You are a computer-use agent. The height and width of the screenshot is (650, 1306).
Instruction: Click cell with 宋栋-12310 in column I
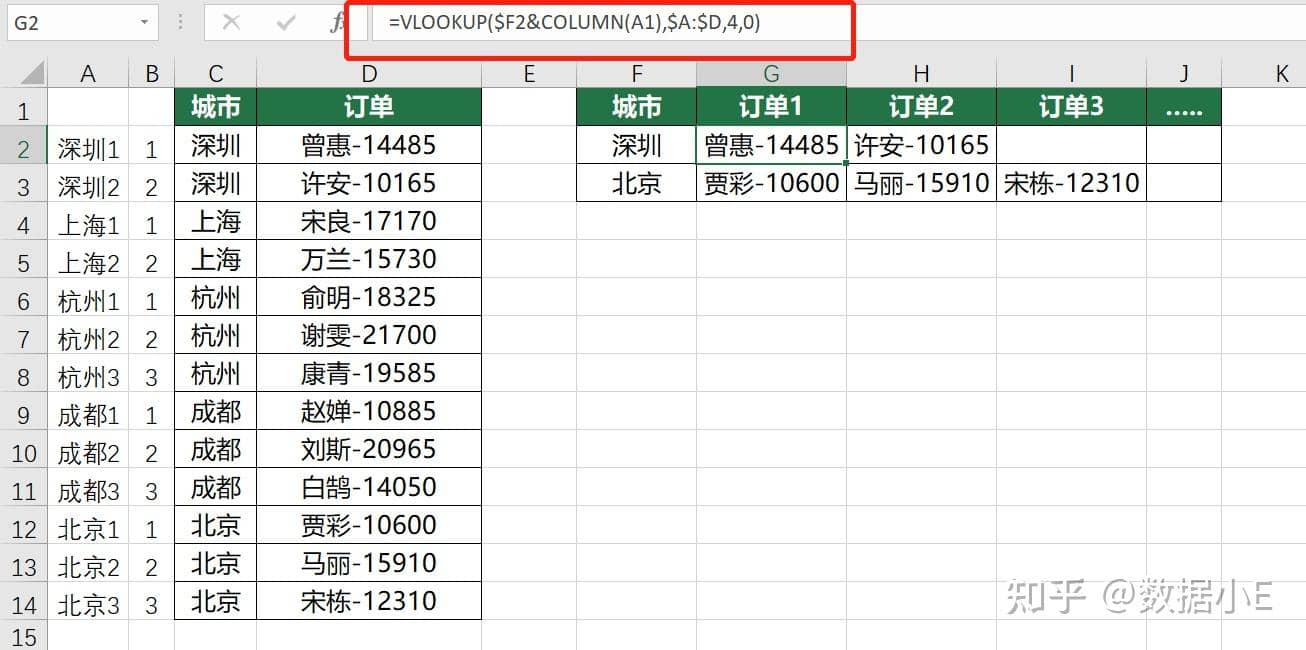[1071, 183]
